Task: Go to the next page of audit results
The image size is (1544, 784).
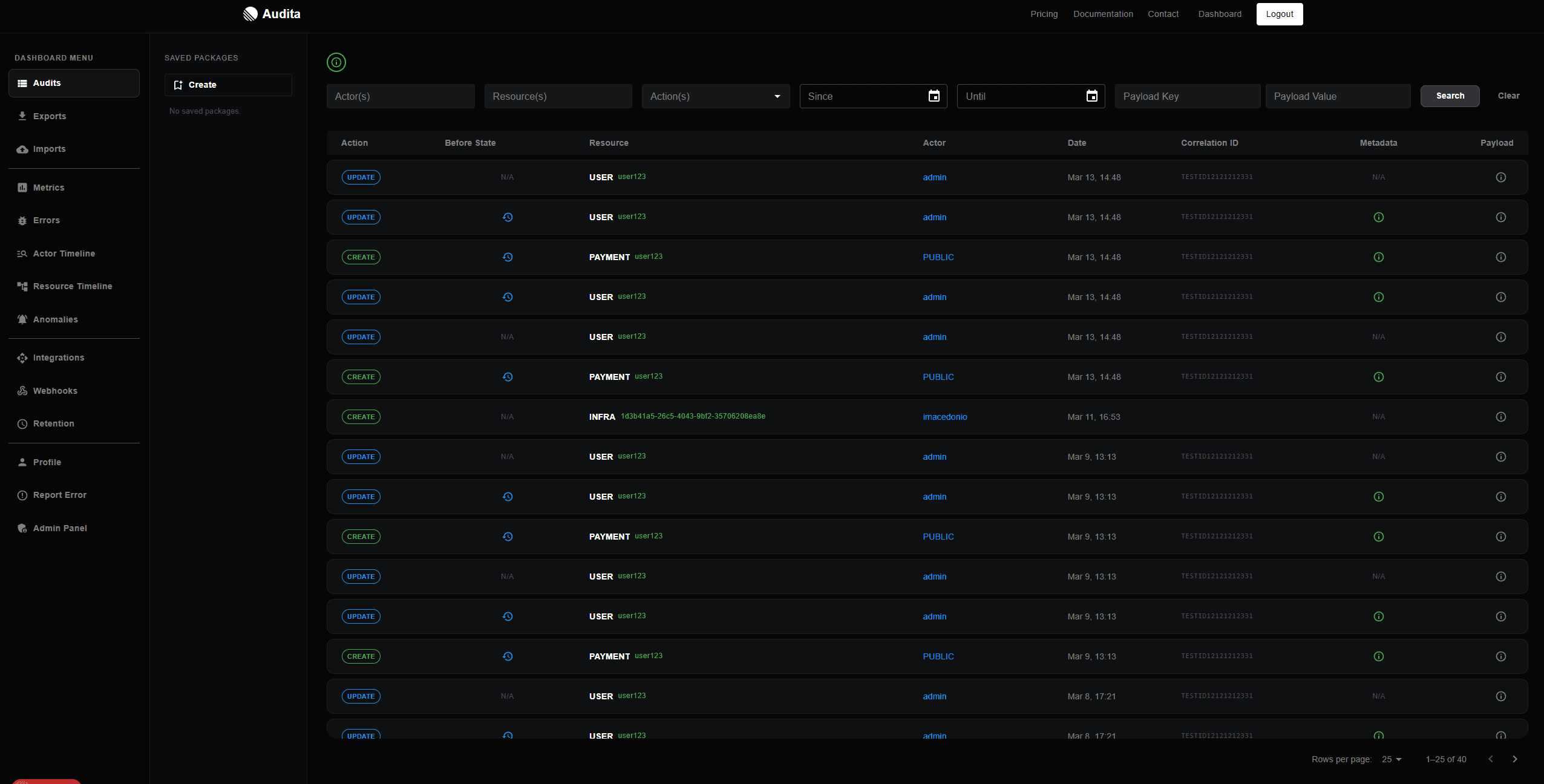Action: 1515,759
